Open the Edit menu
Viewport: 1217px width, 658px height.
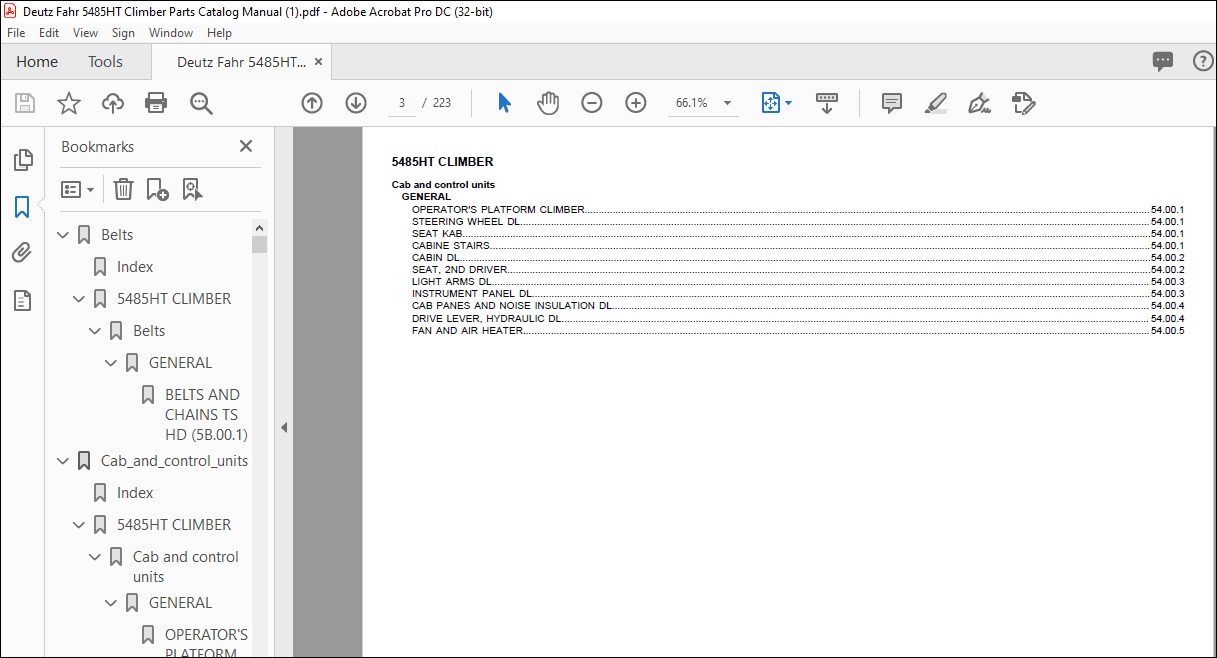(x=49, y=33)
